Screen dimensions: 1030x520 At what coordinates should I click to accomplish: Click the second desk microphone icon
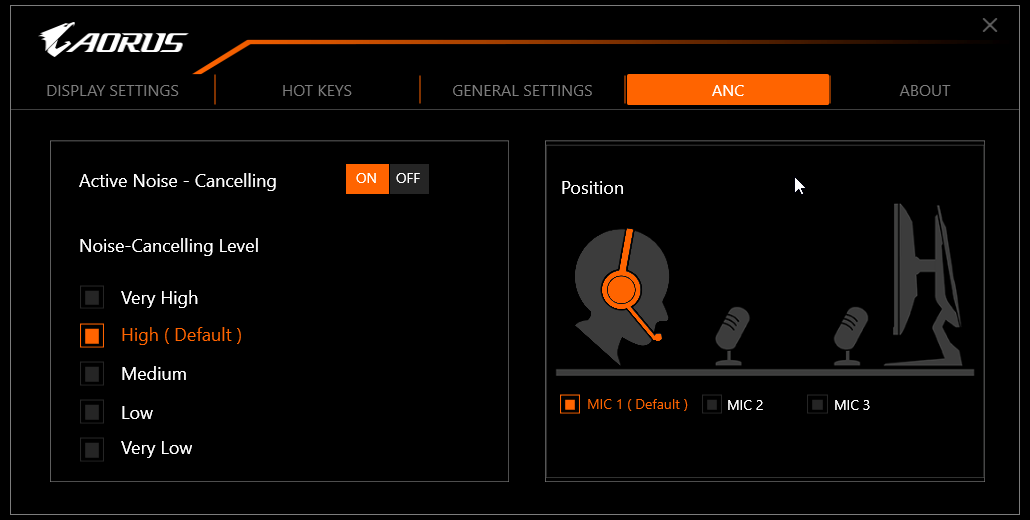[851, 334]
